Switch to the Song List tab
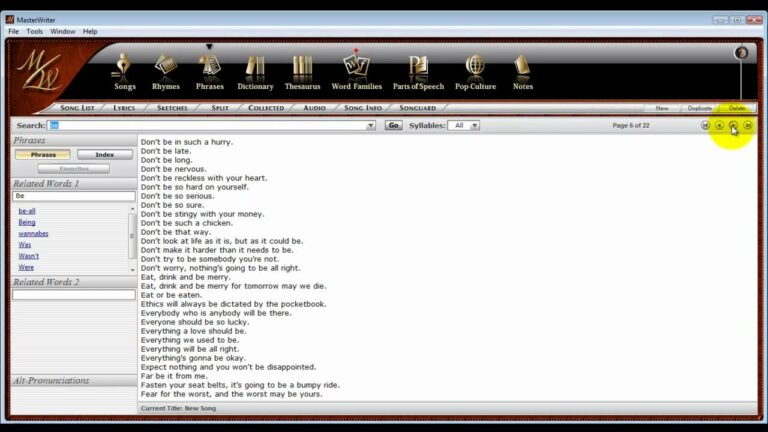This screenshot has height=432, width=768. tap(77, 108)
